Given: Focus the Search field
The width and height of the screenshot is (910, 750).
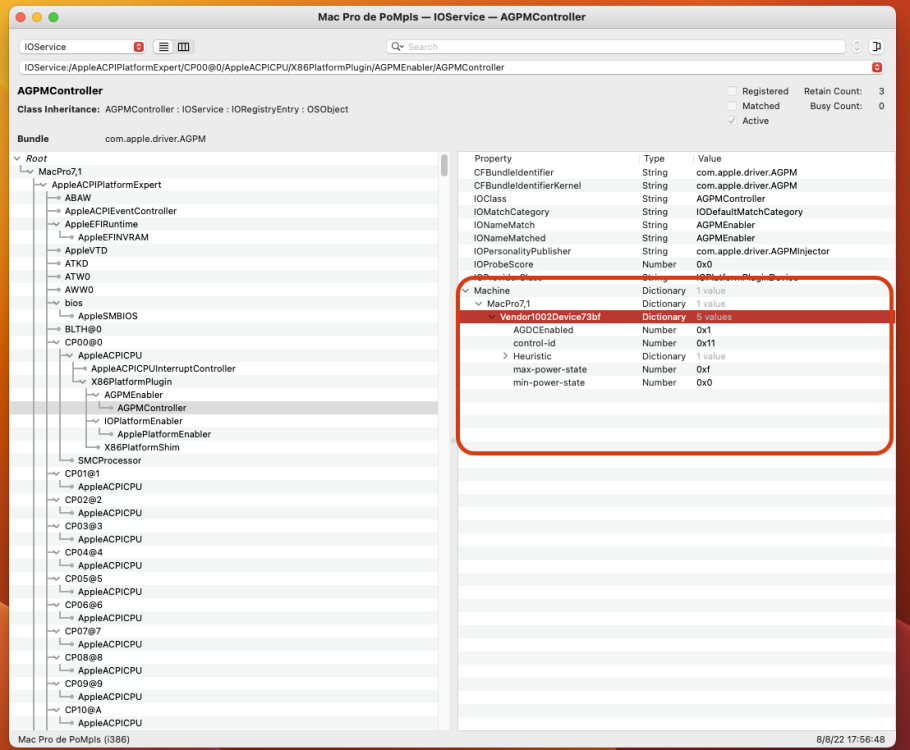Looking at the screenshot, I should (x=616, y=46).
